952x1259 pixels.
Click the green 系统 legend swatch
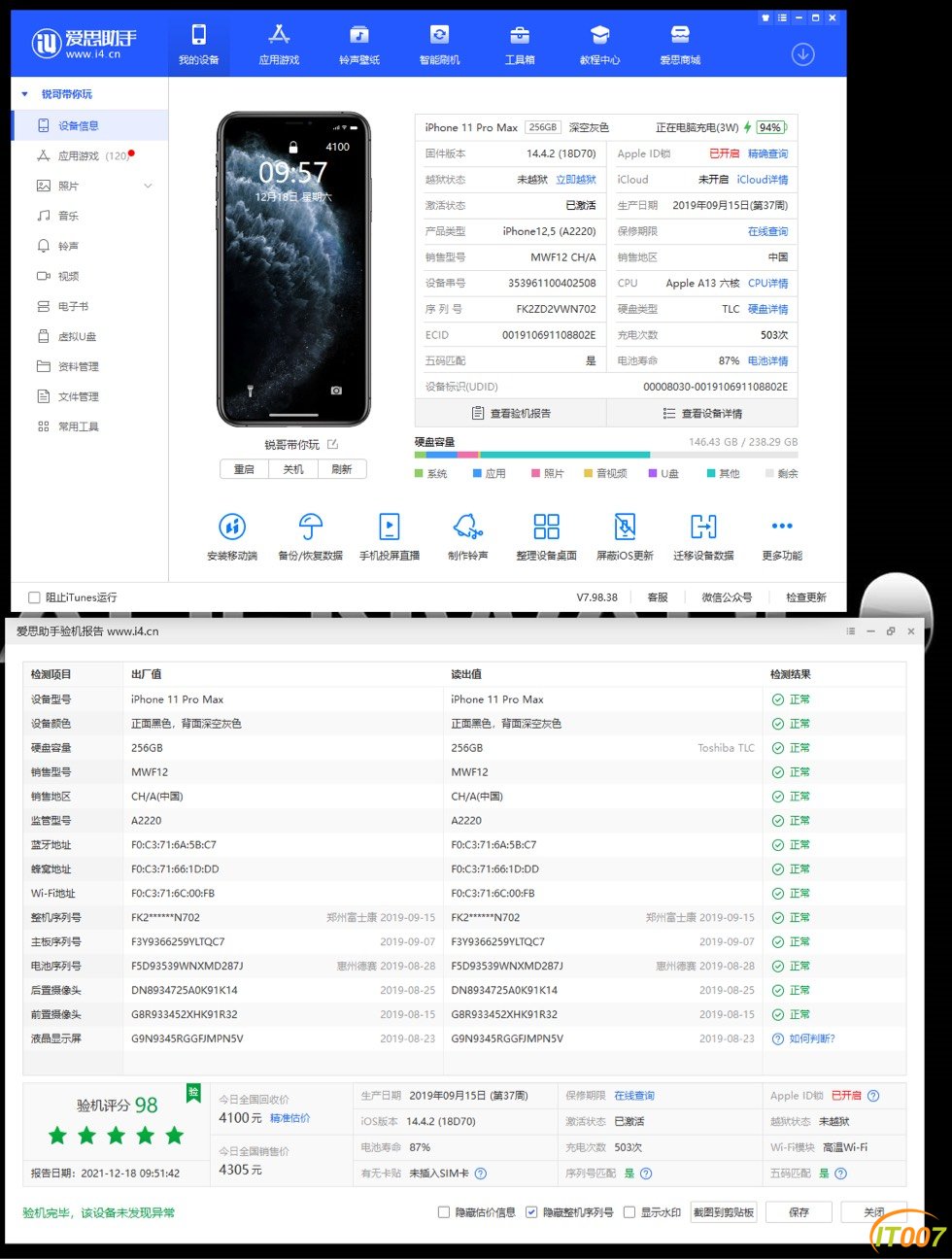coord(419,474)
